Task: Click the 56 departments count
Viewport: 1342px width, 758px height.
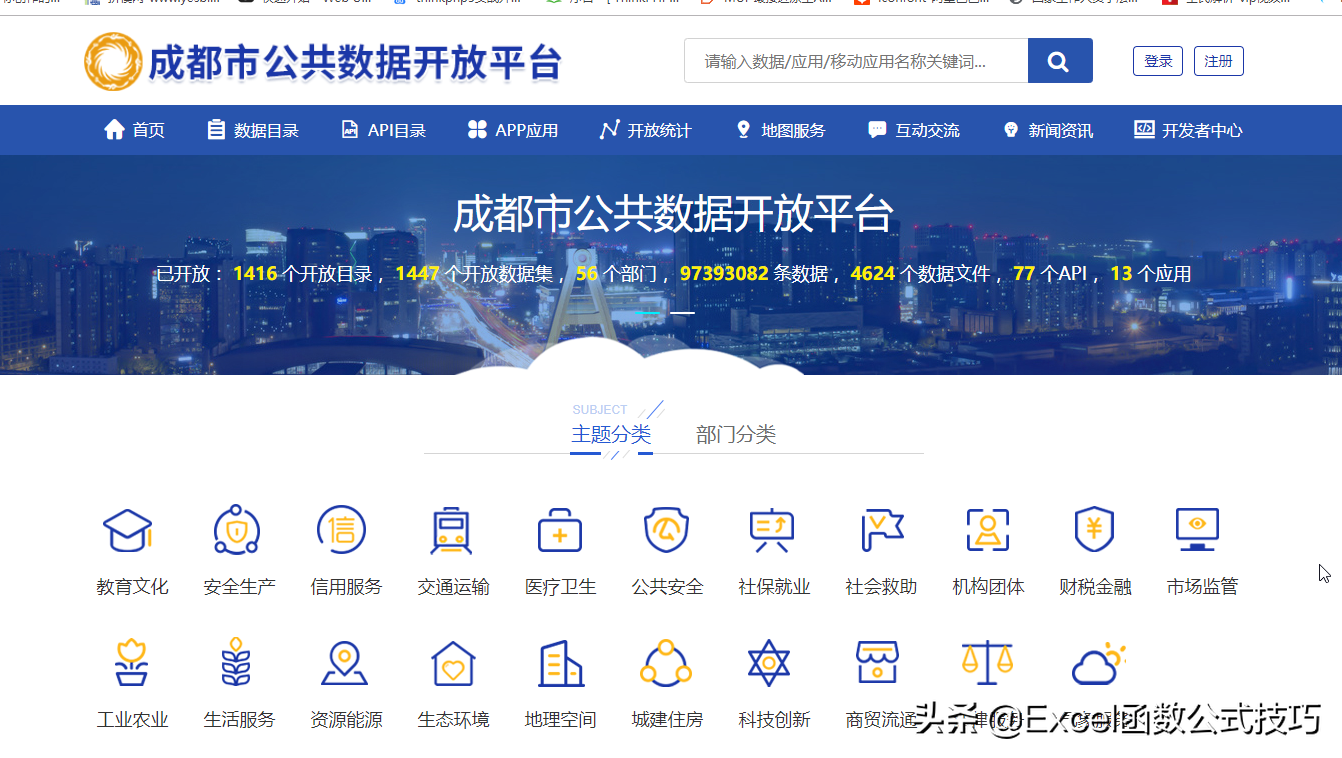Action: [586, 273]
